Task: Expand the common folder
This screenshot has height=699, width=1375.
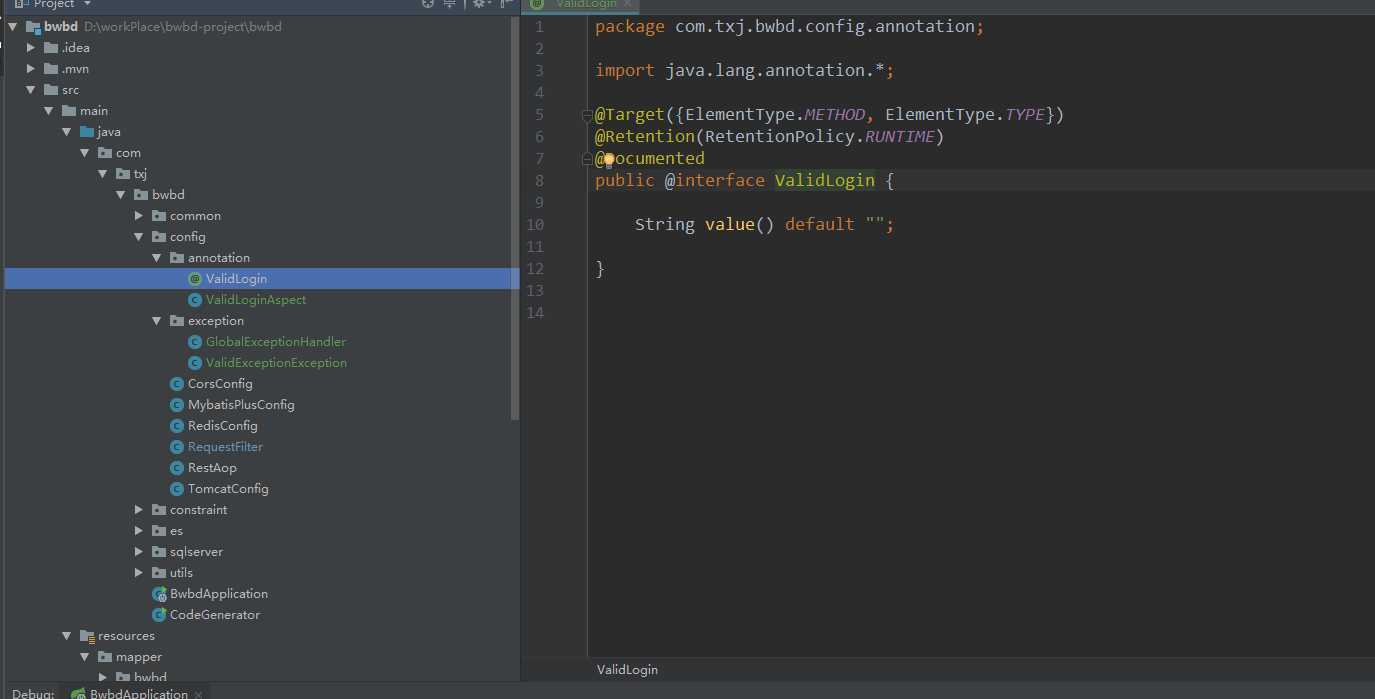Action: 140,216
